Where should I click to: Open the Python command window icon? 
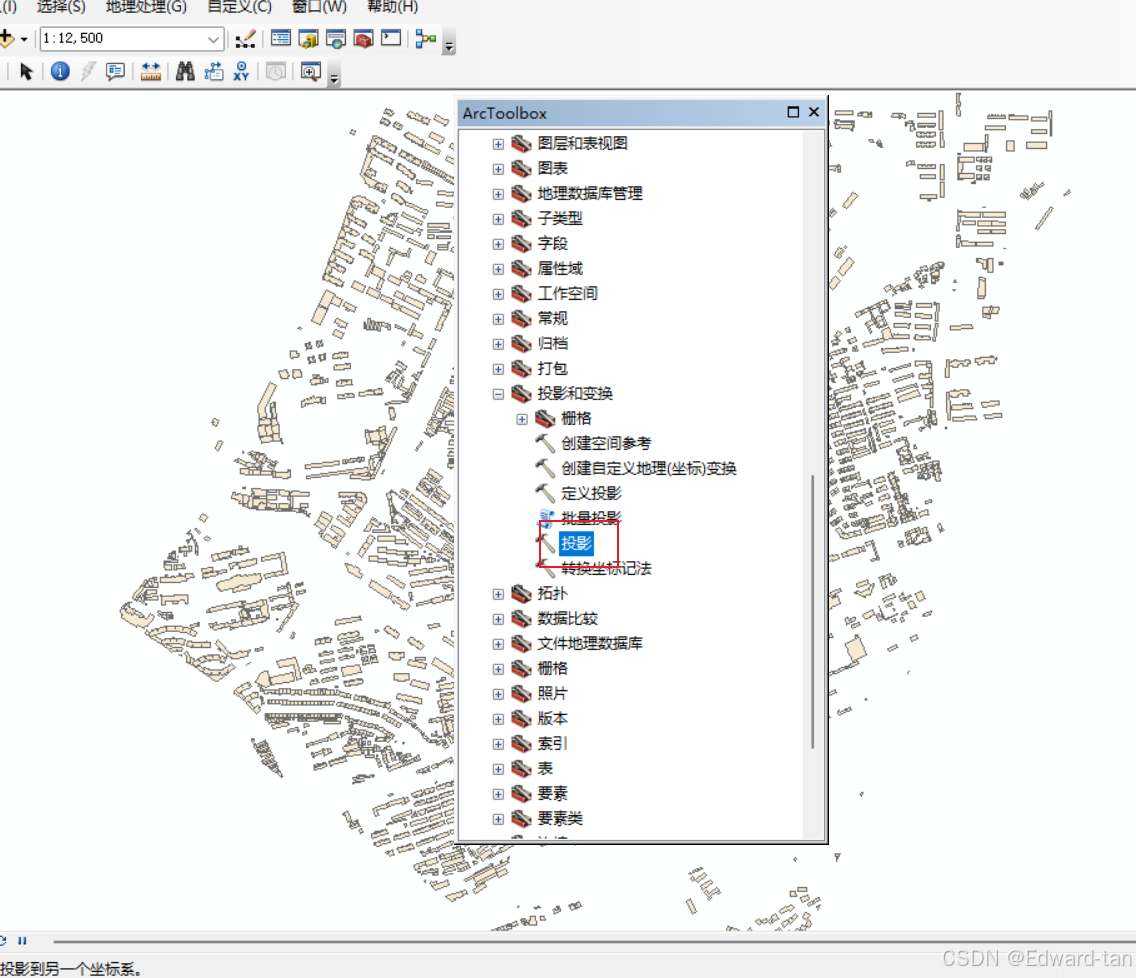pyautogui.click(x=390, y=38)
